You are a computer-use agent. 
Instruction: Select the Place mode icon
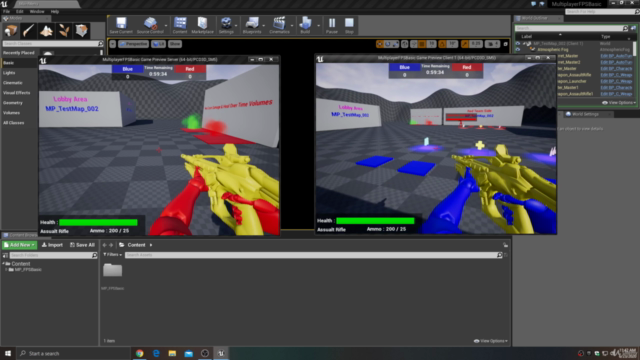pyautogui.click(x=11, y=31)
